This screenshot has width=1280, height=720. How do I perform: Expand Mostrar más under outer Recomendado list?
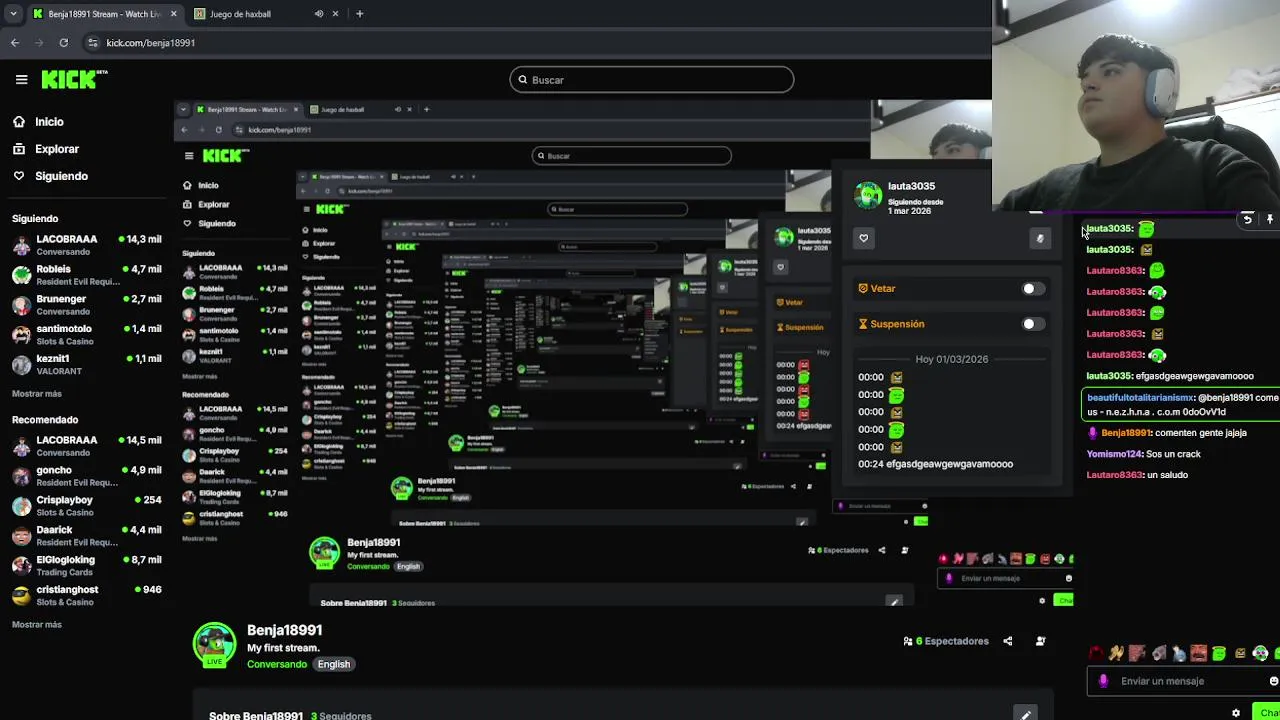[x=37, y=624]
